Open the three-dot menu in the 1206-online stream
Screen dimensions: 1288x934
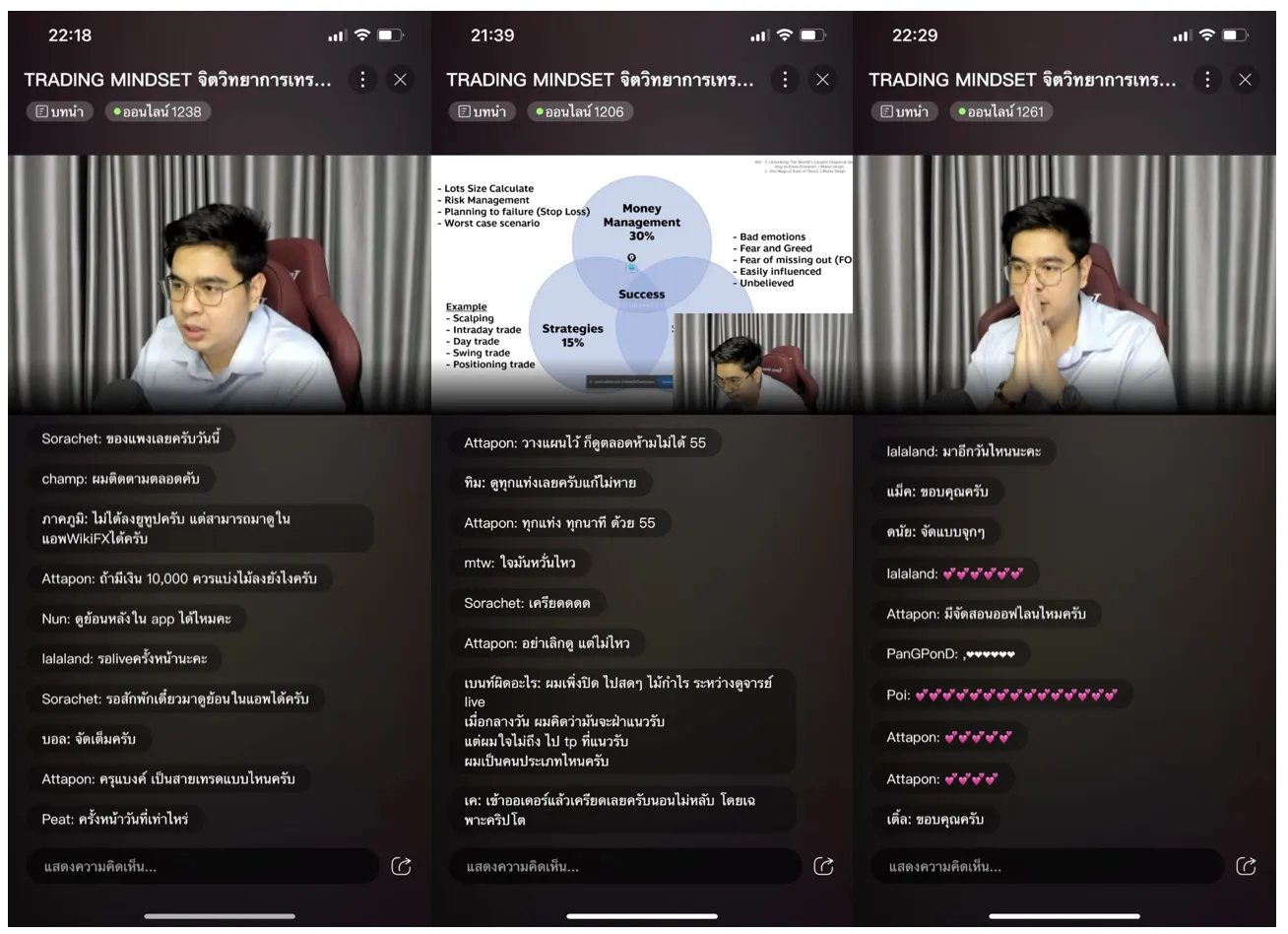(785, 80)
